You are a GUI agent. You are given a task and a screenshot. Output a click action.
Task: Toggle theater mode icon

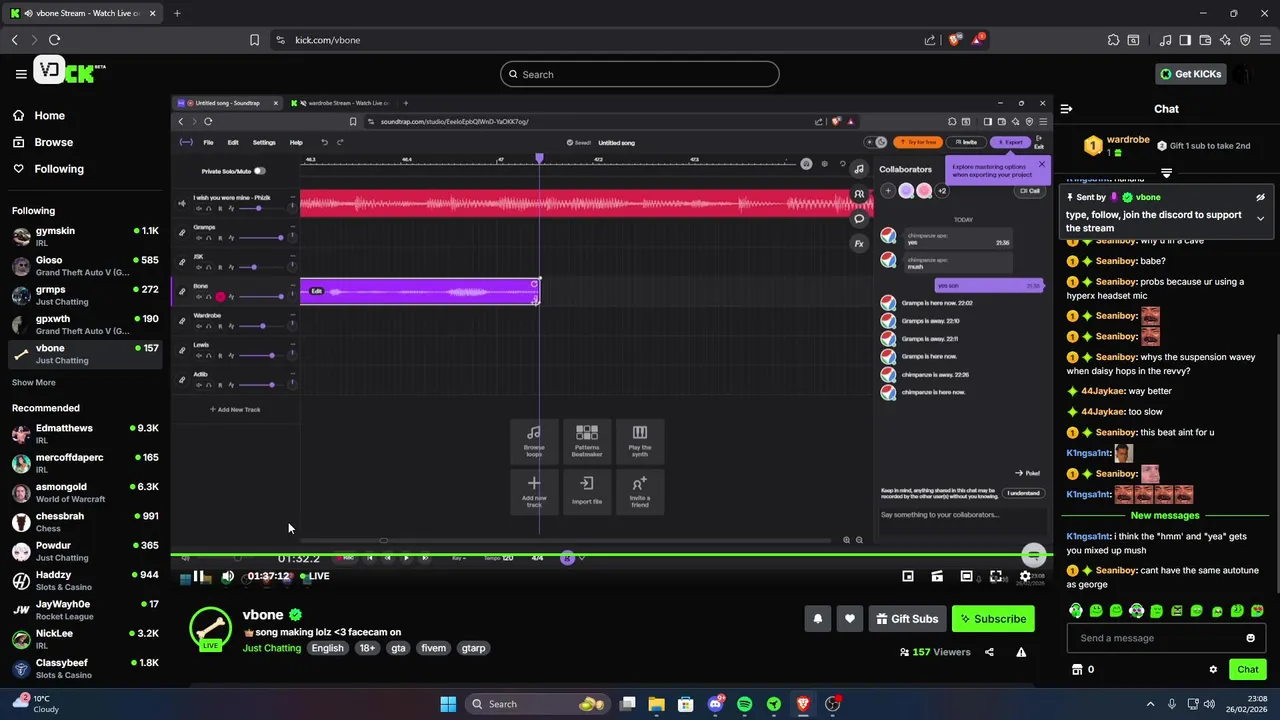pyautogui.click(x=966, y=576)
